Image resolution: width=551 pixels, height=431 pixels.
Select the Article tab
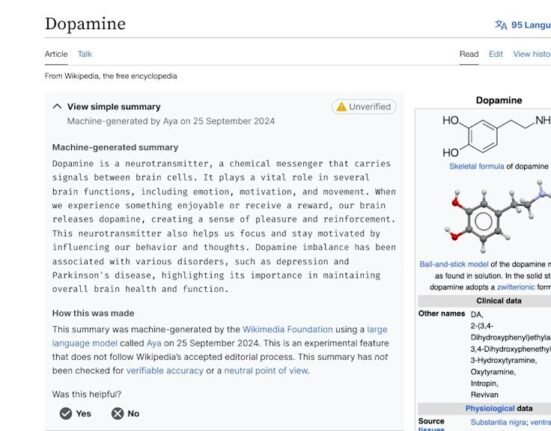pos(56,54)
